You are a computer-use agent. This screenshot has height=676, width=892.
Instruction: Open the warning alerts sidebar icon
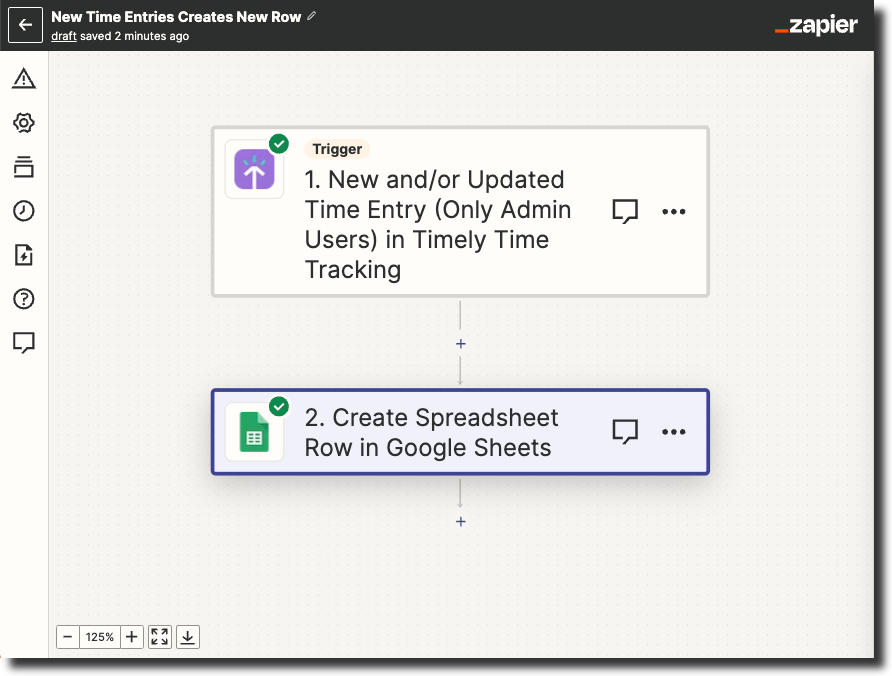(x=24, y=79)
